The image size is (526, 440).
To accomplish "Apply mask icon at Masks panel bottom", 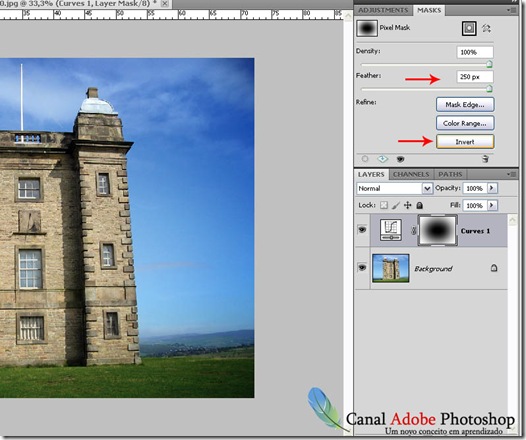I will pyautogui.click(x=382, y=159).
